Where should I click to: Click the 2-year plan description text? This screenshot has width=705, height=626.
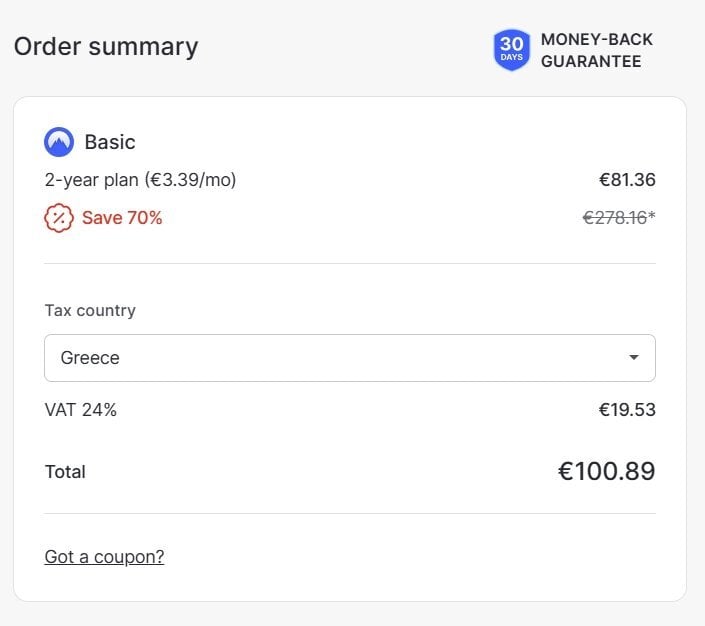(x=140, y=180)
